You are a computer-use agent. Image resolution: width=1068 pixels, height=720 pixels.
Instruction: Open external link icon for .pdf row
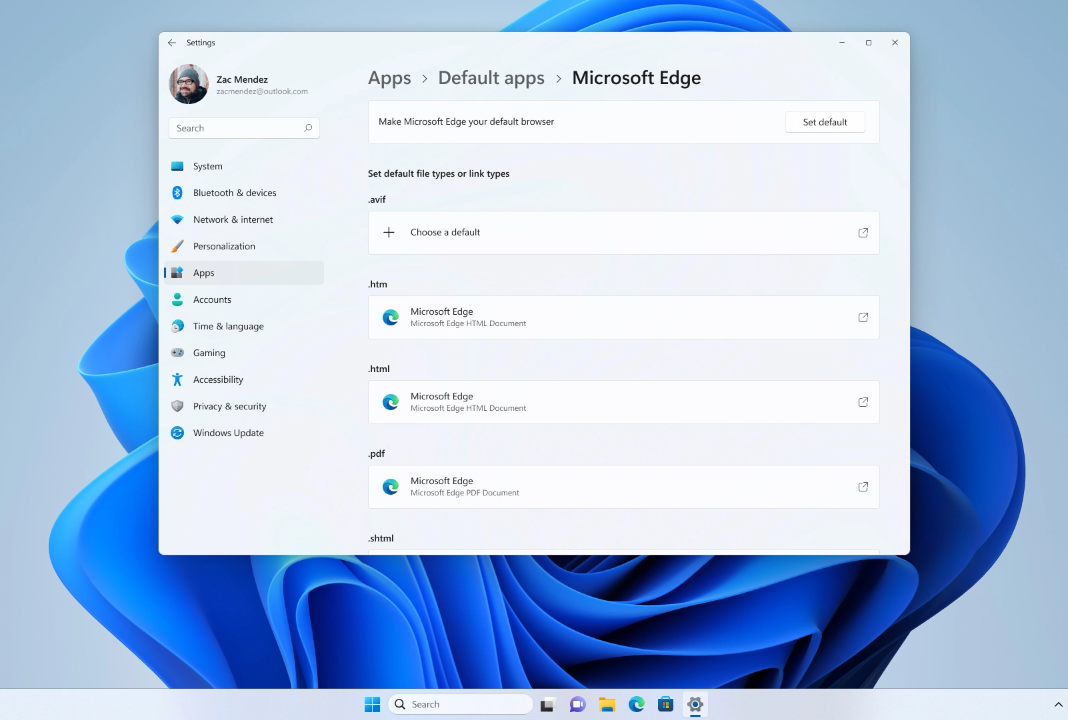click(x=863, y=487)
